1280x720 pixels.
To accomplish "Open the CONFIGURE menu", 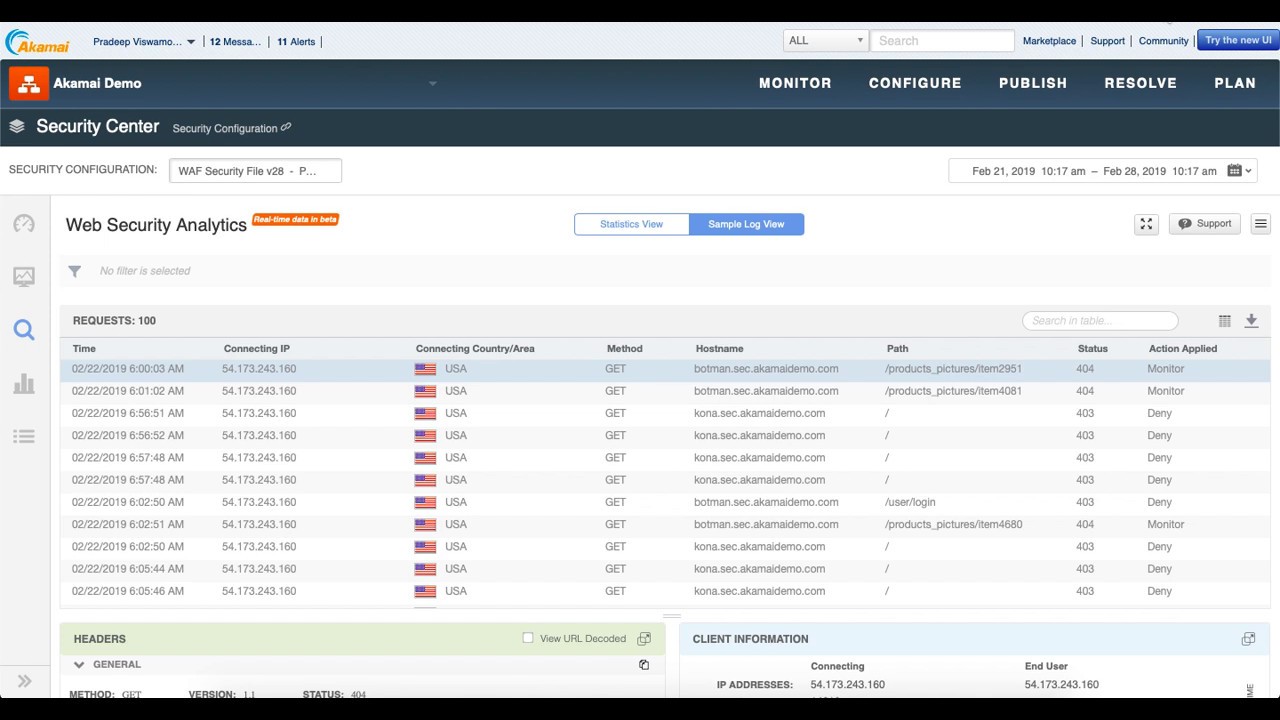I will pos(915,83).
